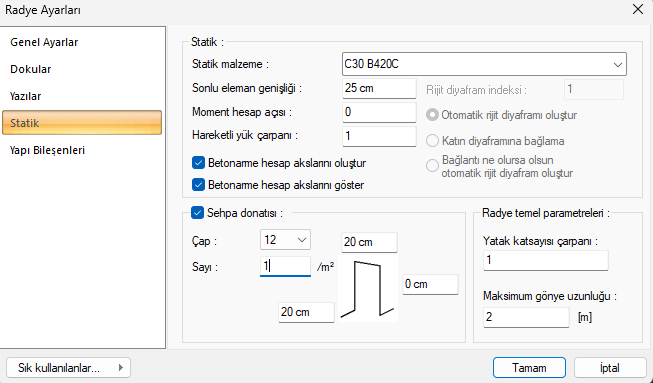Toggle Betonarme hesap akslarını oluştur checkbox
The height and width of the screenshot is (383, 653).
(x=198, y=163)
